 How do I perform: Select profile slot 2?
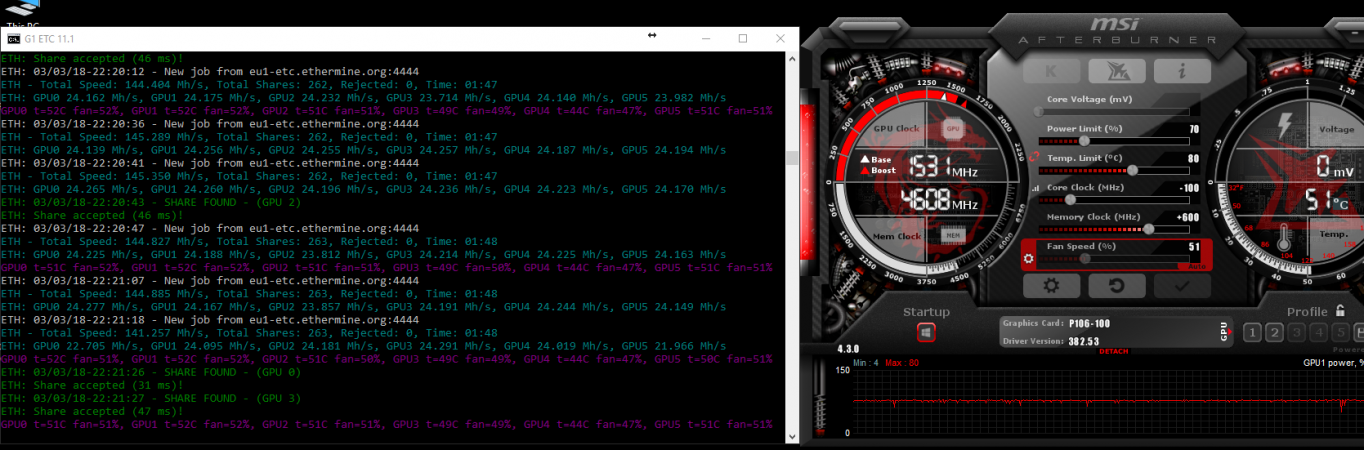point(1275,333)
